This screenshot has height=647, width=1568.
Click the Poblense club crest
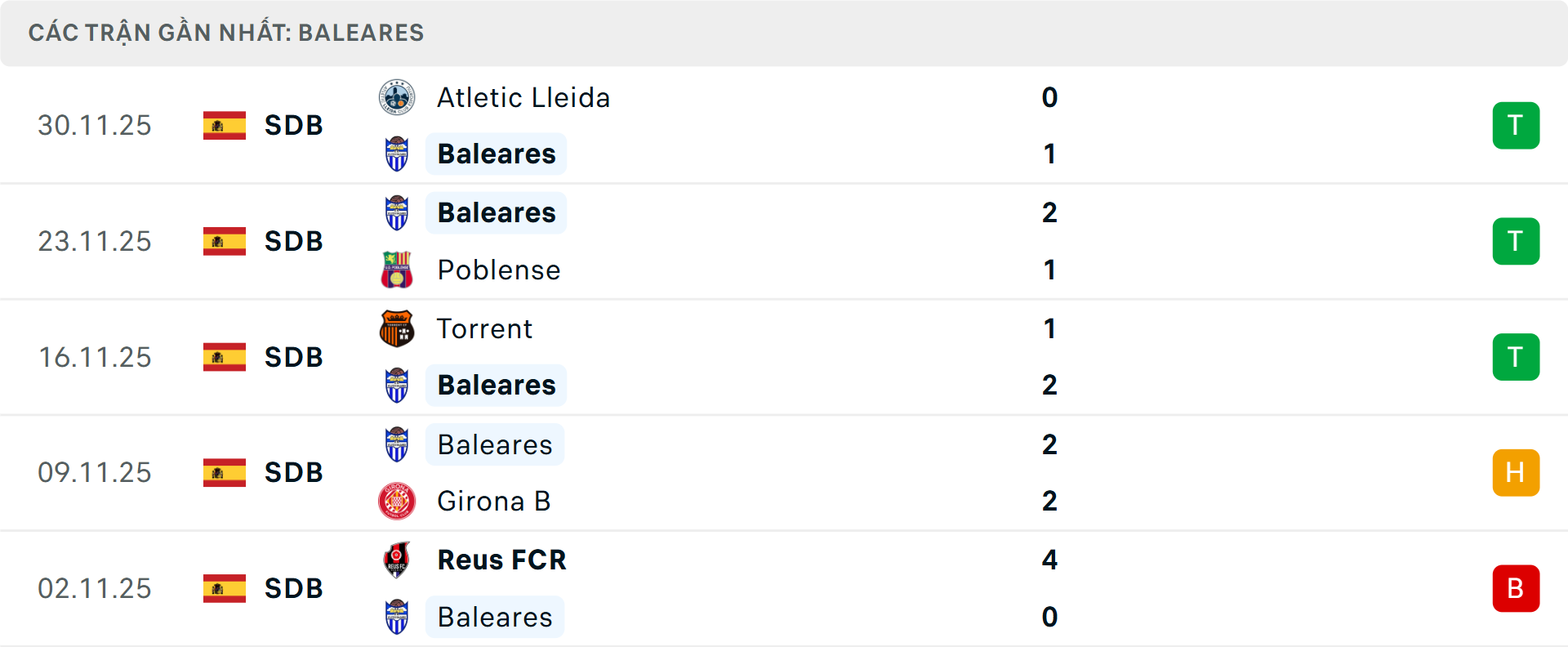[397, 270]
